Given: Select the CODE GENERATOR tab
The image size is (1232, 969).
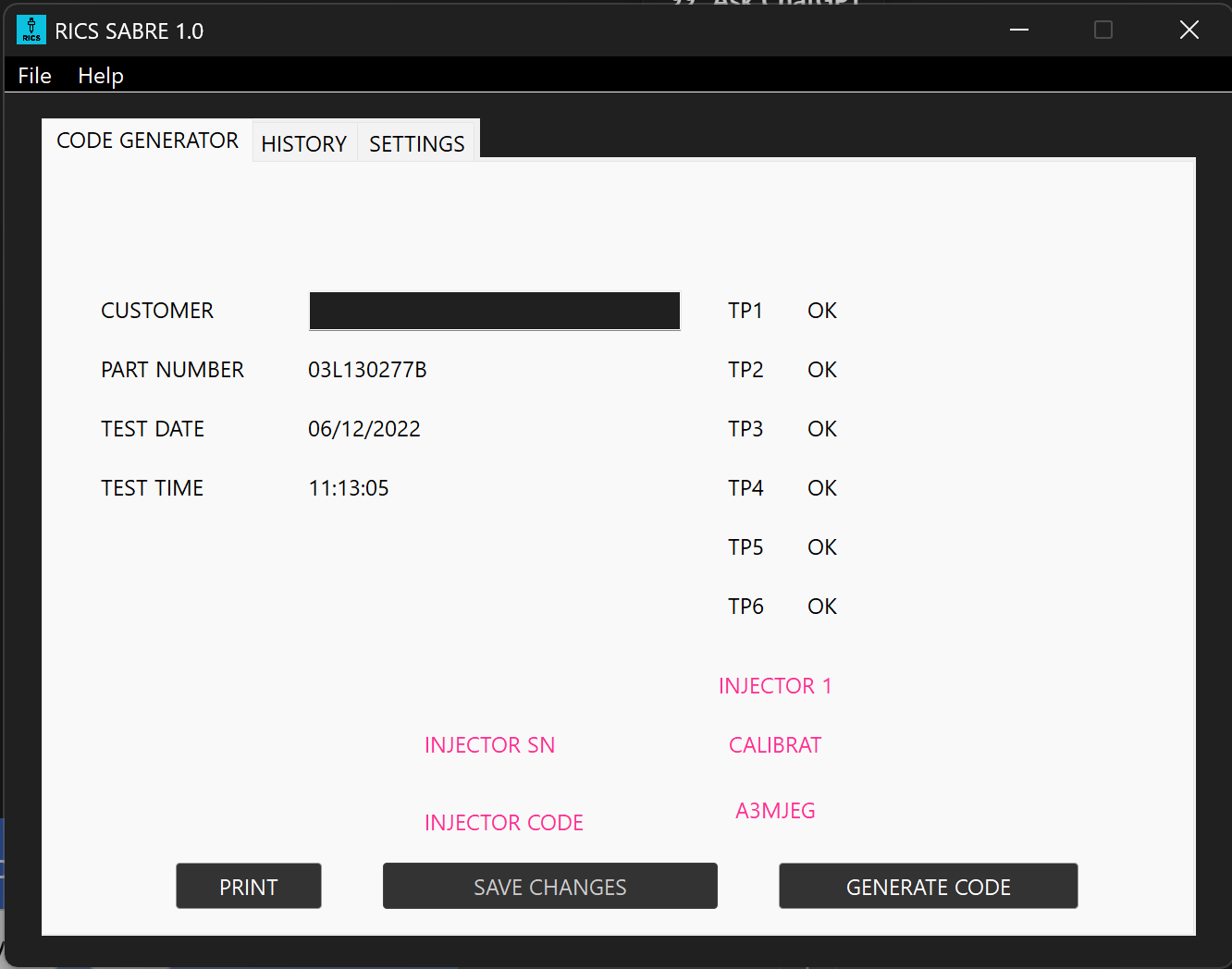Looking at the screenshot, I should [147, 141].
